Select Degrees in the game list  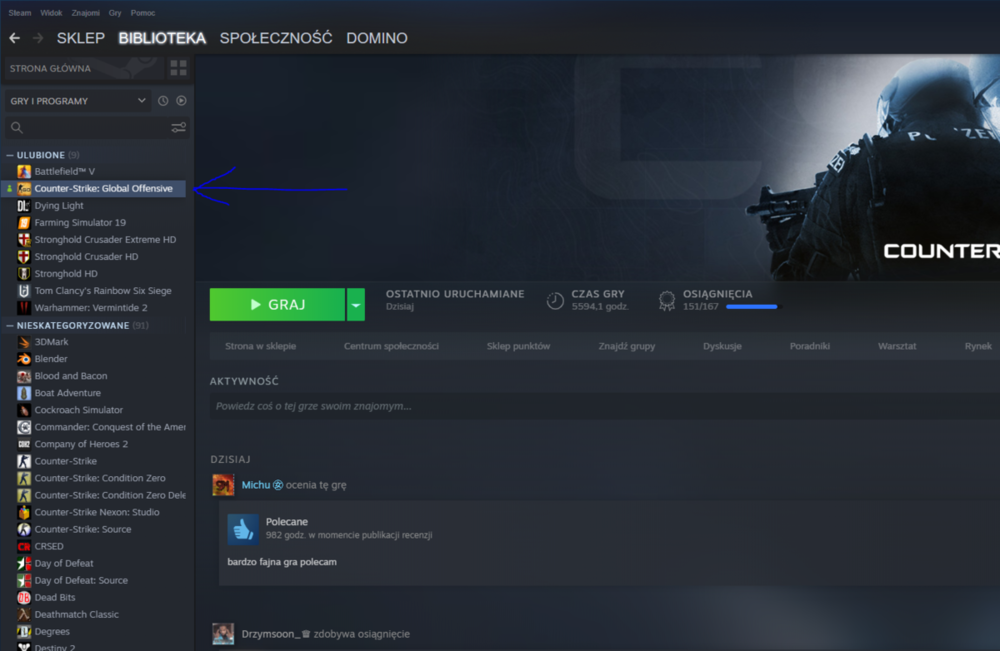pos(52,632)
